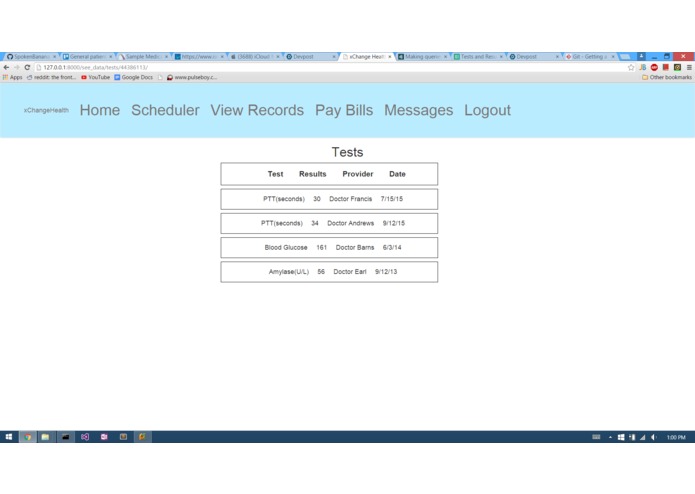Open the Windows Start button
The width and height of the screenshot is (695, 494).
coord(8,437)
